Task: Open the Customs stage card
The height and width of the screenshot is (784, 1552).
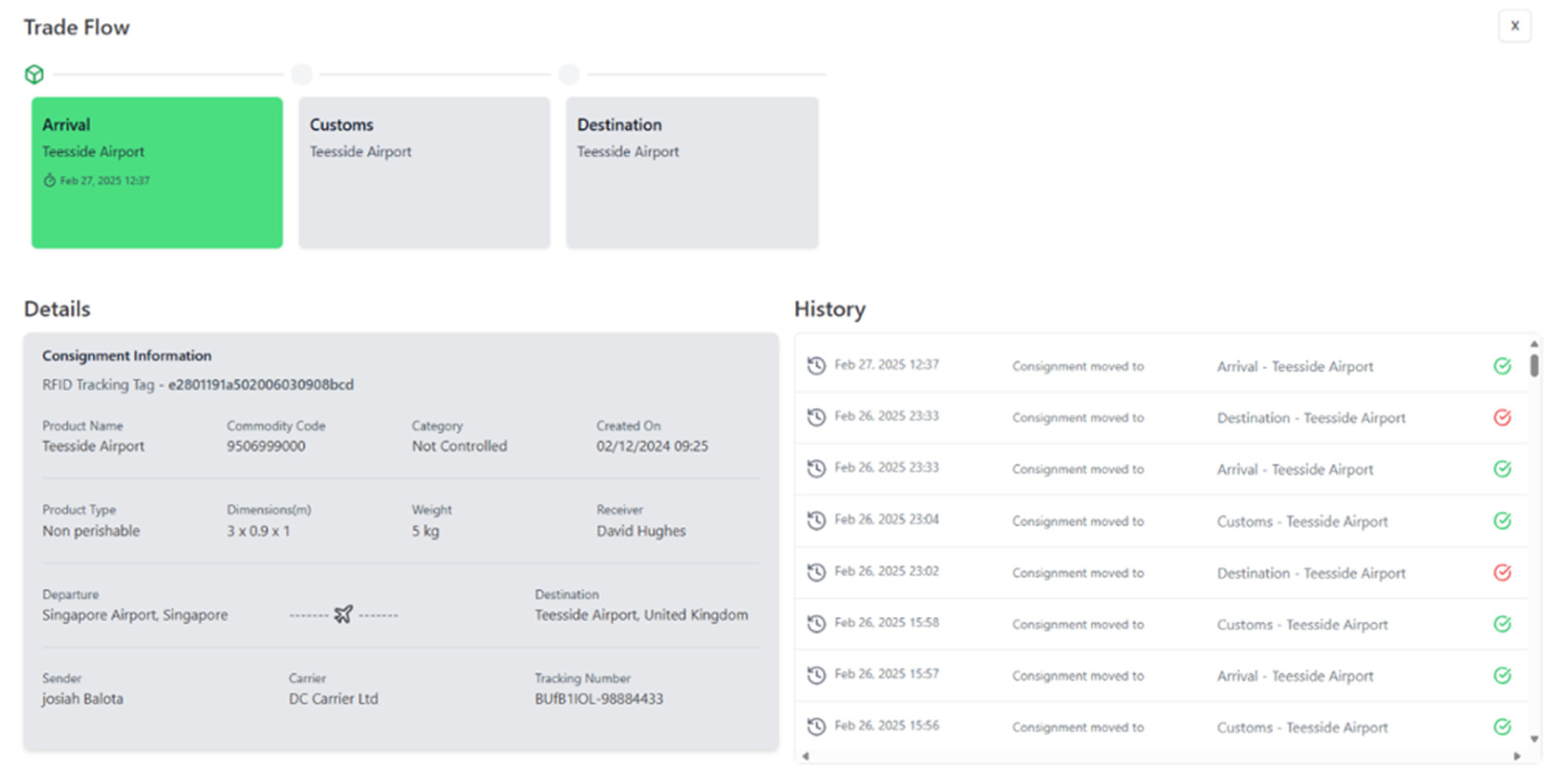Action: coord(424,173)
